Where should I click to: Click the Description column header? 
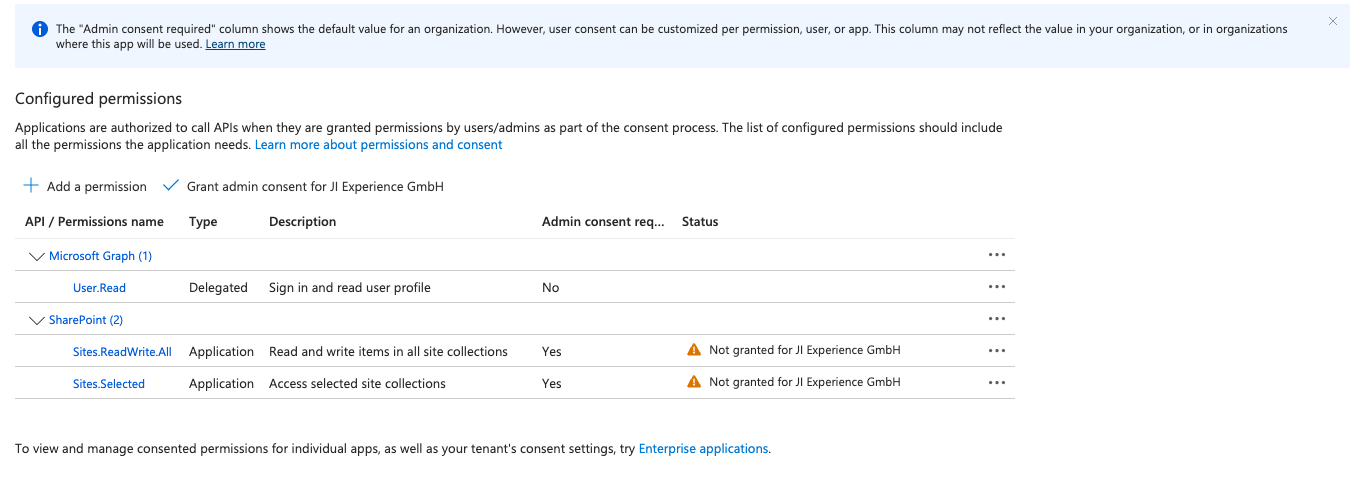pyautogui.click(x=303, y=222)
